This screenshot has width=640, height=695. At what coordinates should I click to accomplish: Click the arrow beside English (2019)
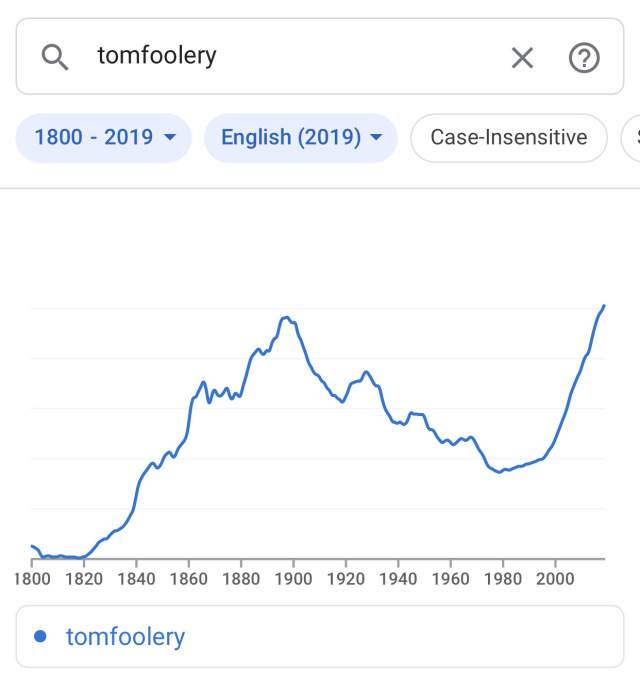point(376,138)
